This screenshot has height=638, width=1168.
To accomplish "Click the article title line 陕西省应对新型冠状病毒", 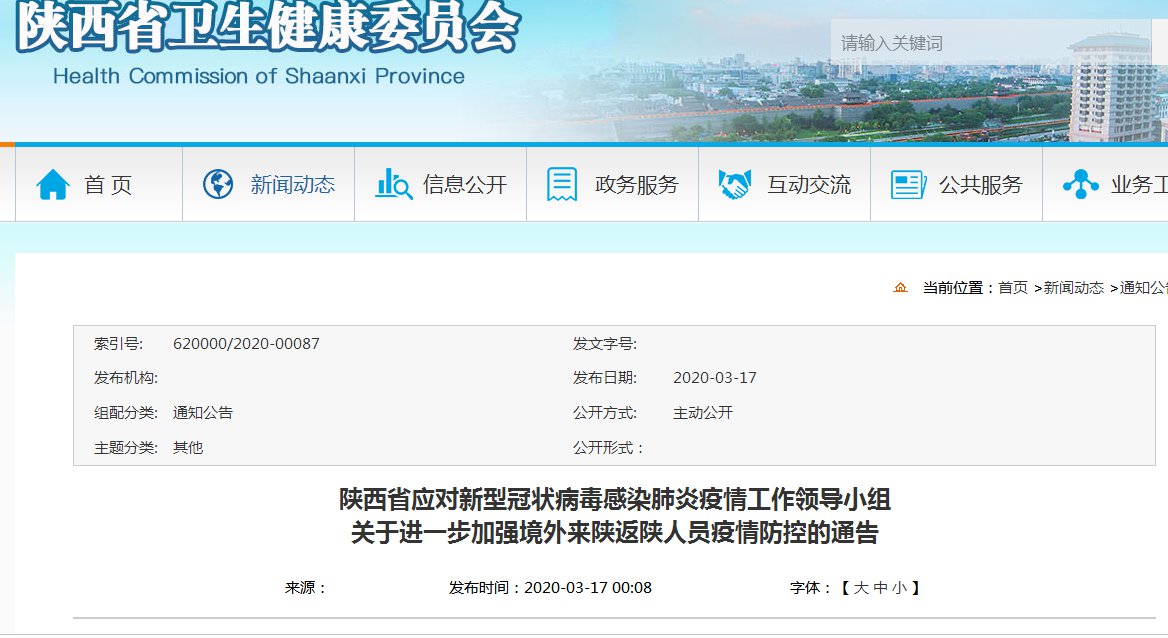I will point(615,499).
